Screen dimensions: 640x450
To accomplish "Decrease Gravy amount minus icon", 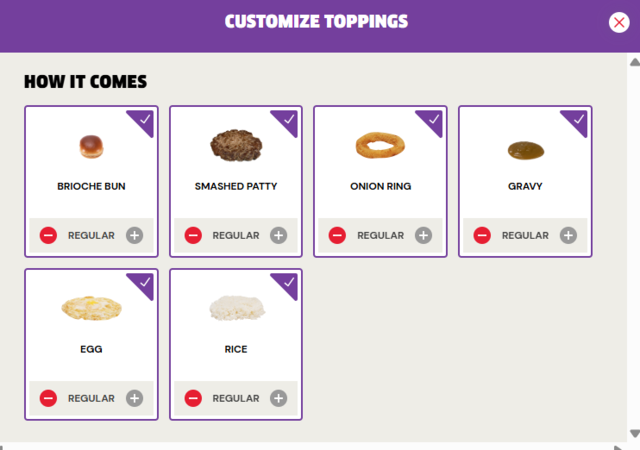I will [x=481, y=236].
